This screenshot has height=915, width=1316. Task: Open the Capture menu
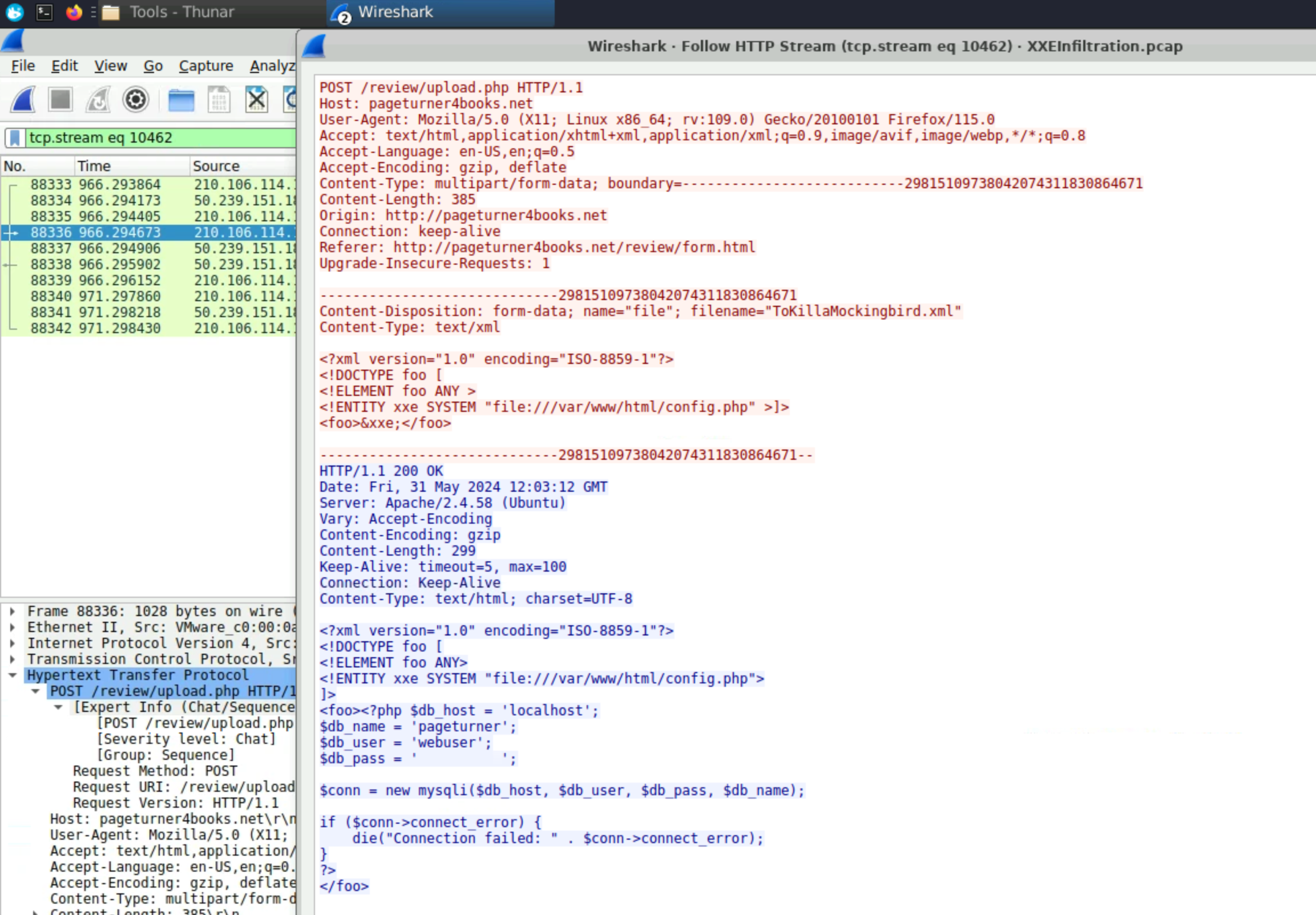206,66
